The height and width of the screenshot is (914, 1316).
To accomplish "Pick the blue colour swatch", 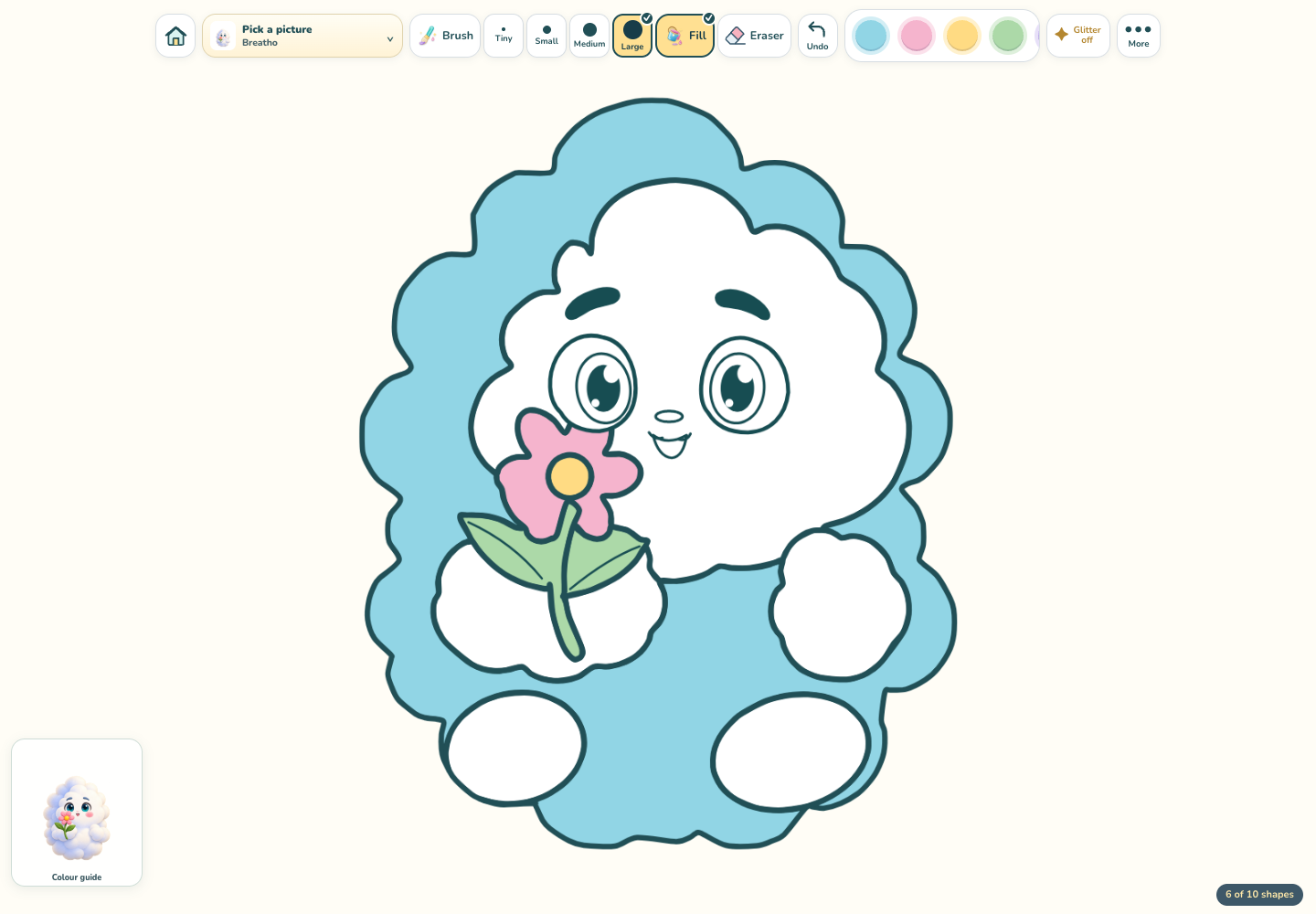I will pos(871,36).
